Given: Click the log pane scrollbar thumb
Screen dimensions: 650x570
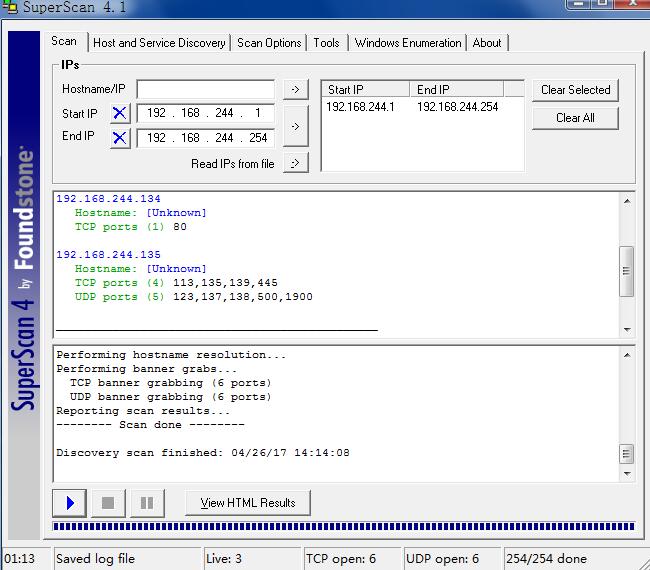Looking at the screenshot, I should (x=626, y=454).
